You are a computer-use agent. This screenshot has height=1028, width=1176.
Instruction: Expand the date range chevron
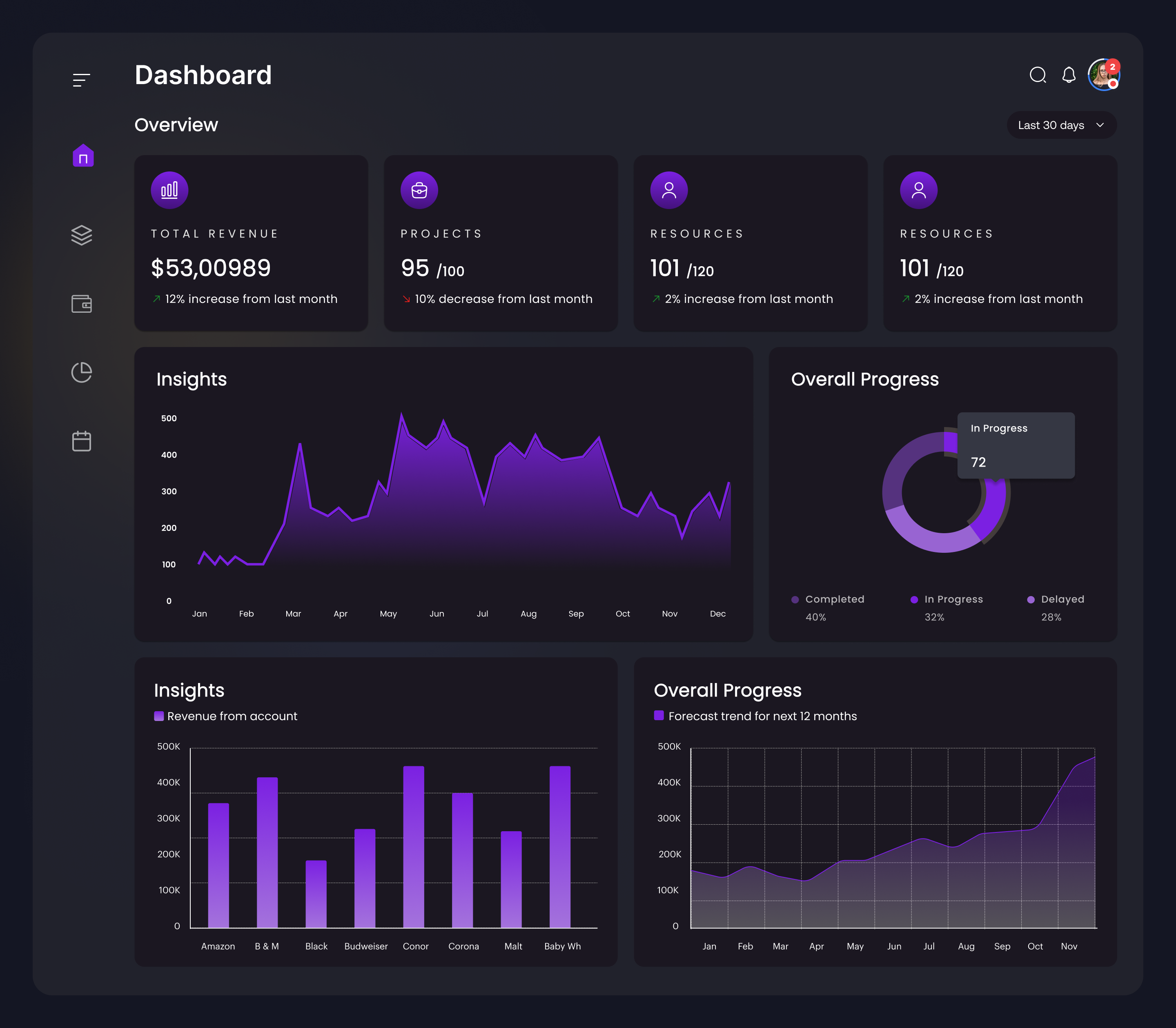[x=1100, y=125]
